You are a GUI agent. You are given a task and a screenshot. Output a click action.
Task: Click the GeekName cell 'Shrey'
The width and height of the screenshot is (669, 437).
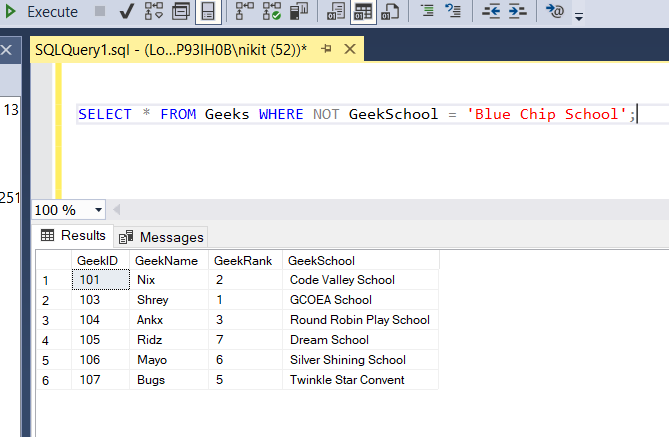point(169,300)
